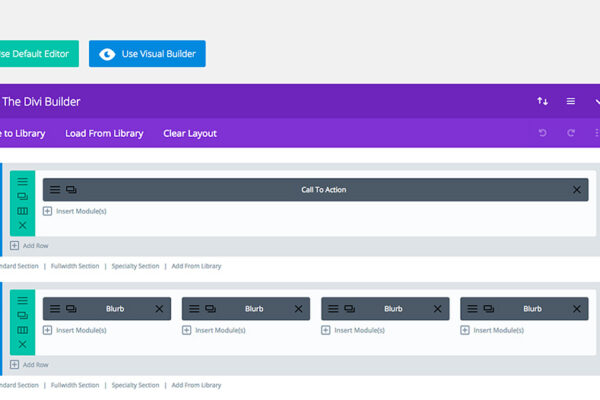Add a row under the Blurb row
600x400 pixels.
(x=29, y=365)
